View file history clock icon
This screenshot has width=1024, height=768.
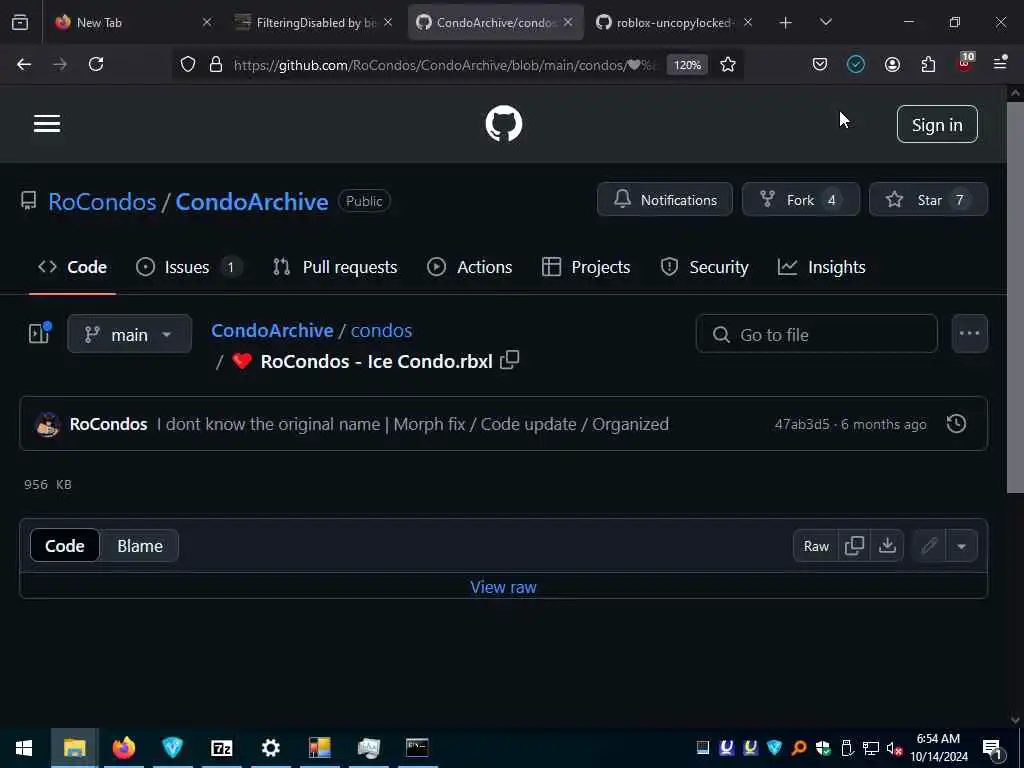tap(956, 423)
